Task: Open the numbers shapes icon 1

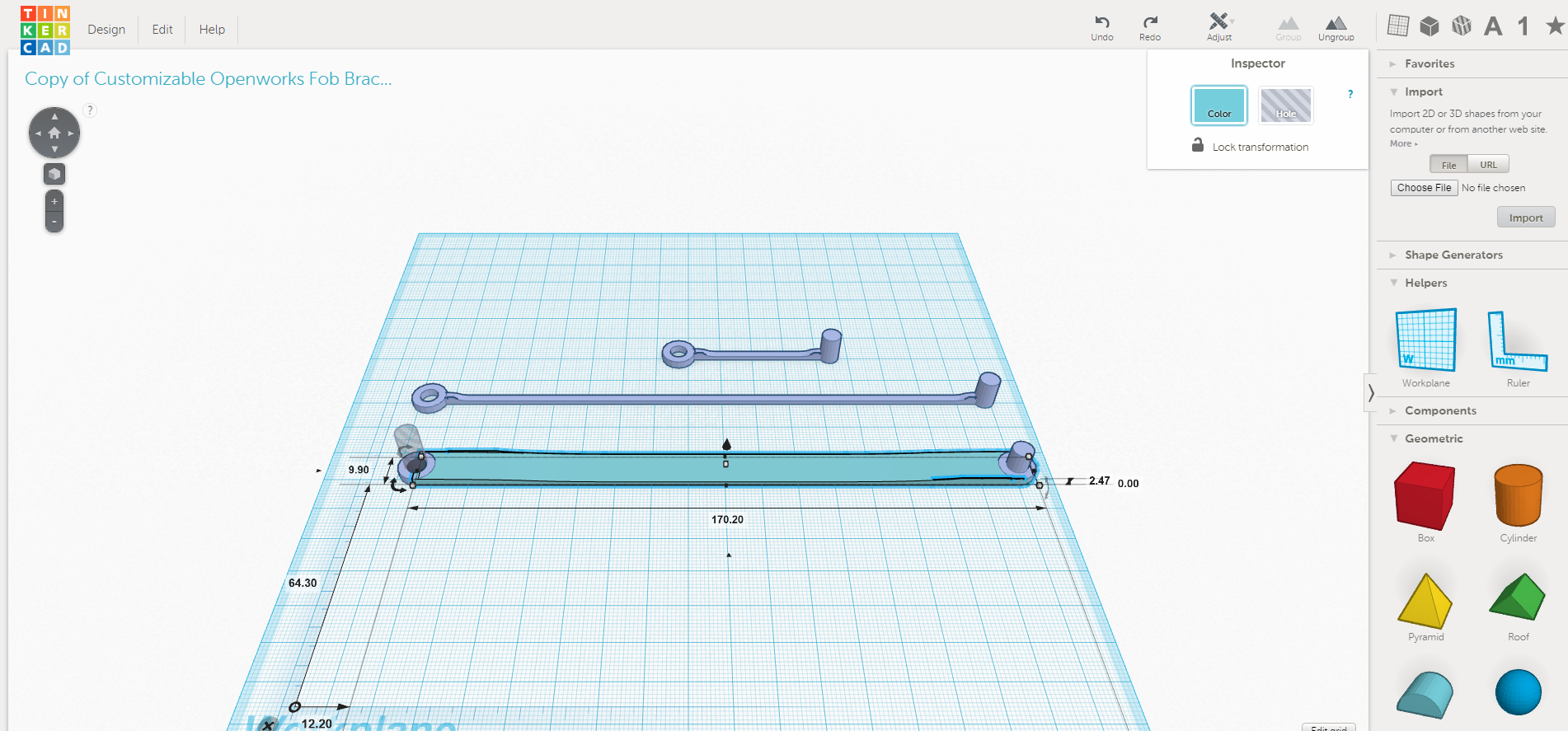Action: tap(1523, 26)
